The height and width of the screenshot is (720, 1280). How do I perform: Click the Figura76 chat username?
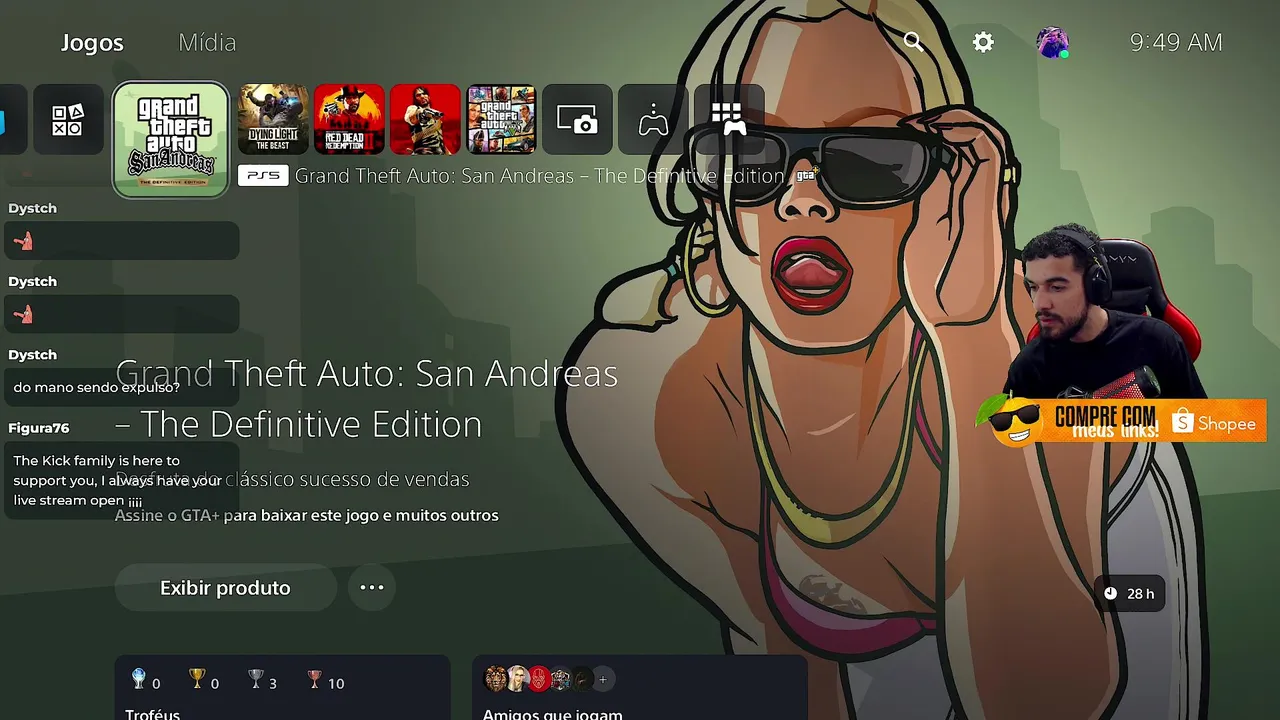pyautogui.click(x=39, y=428)
